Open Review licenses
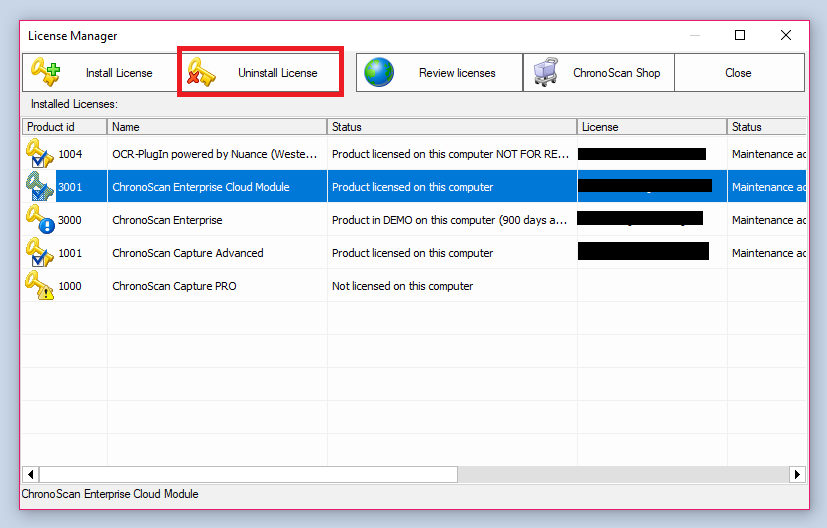Screen dimensions: 827x528 pos(439,72)
